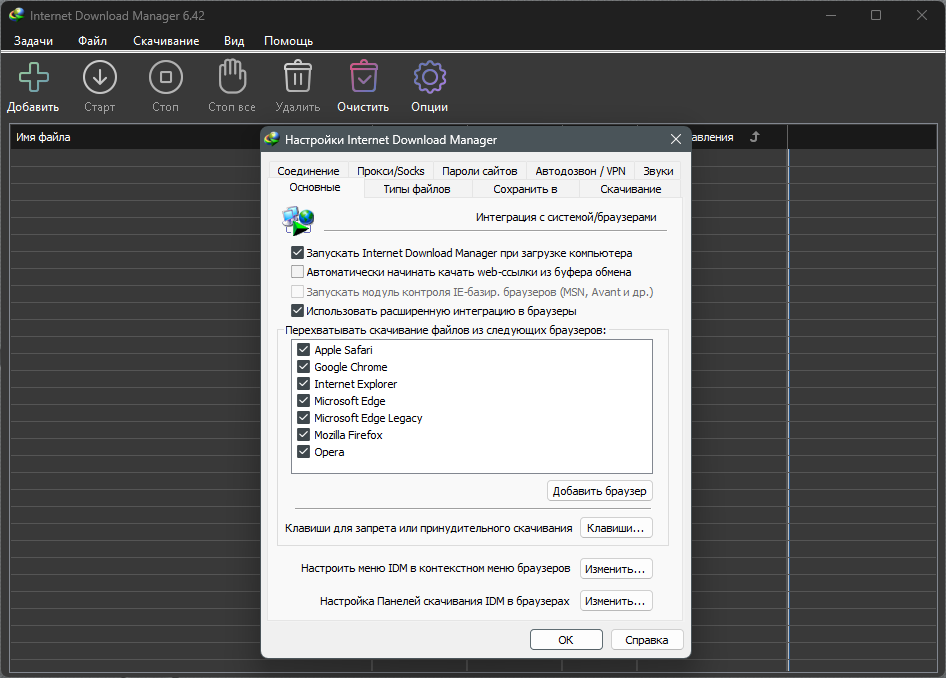The width and height of the screenshot is (946, 678).
Task: Select the Основные tab
Action: pyautogui.click(x=315, y=188)
